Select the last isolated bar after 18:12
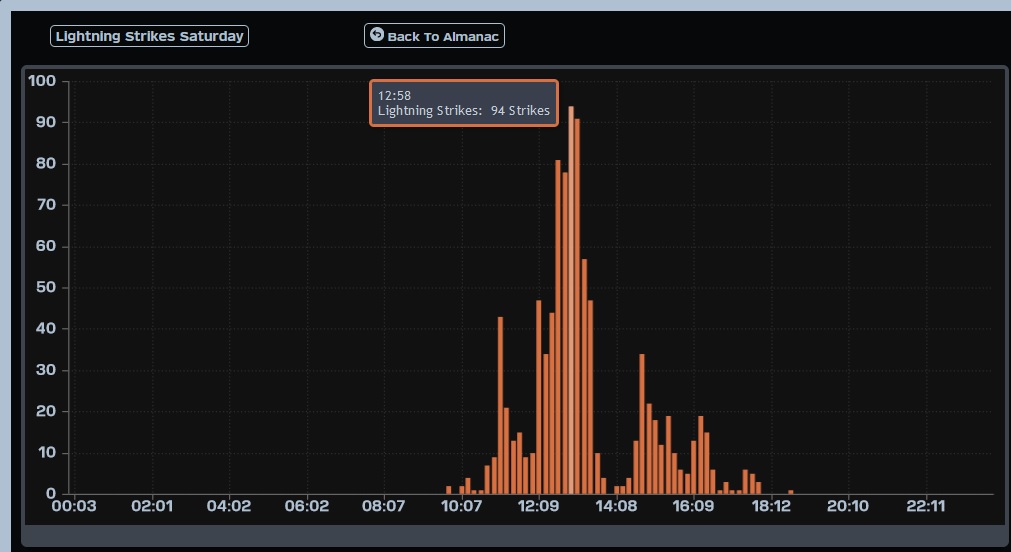This screenshot has width=1011, height=552. [791, 492]
